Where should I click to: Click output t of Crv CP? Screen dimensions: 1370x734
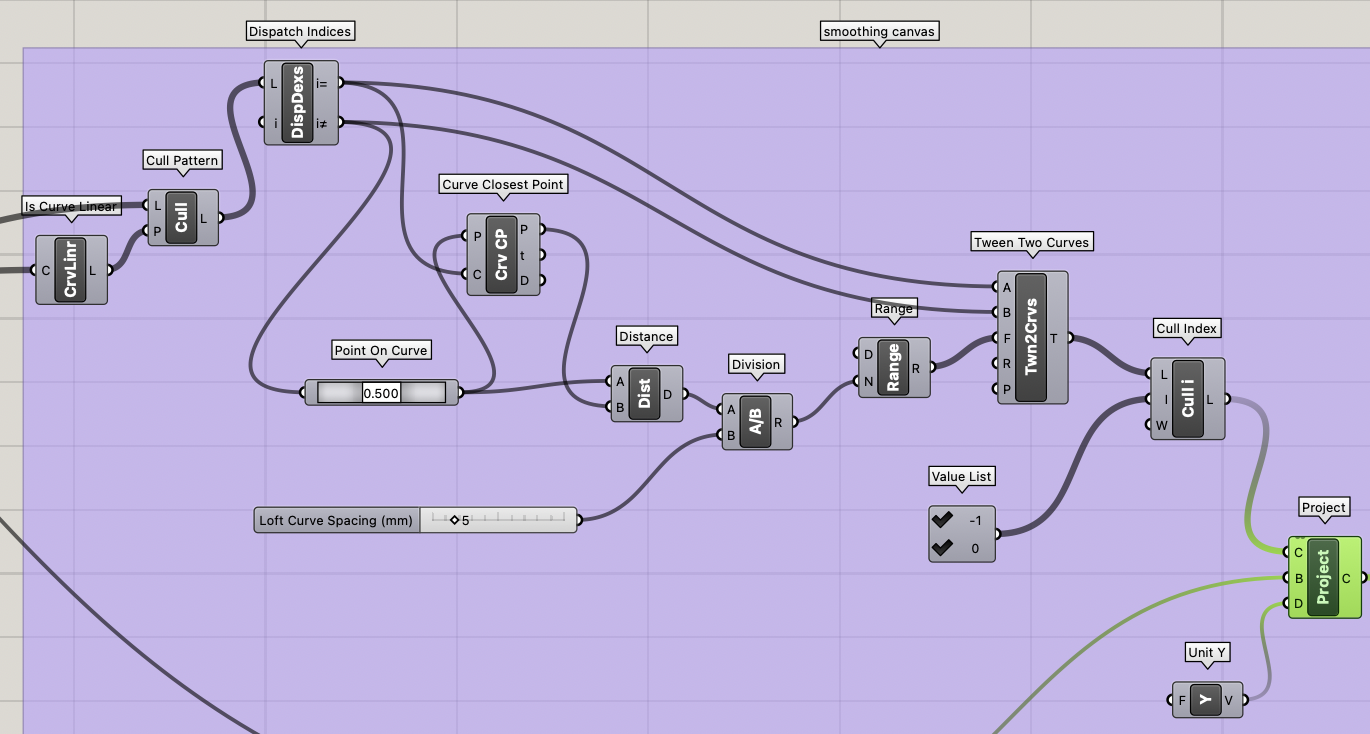[525, 255]
